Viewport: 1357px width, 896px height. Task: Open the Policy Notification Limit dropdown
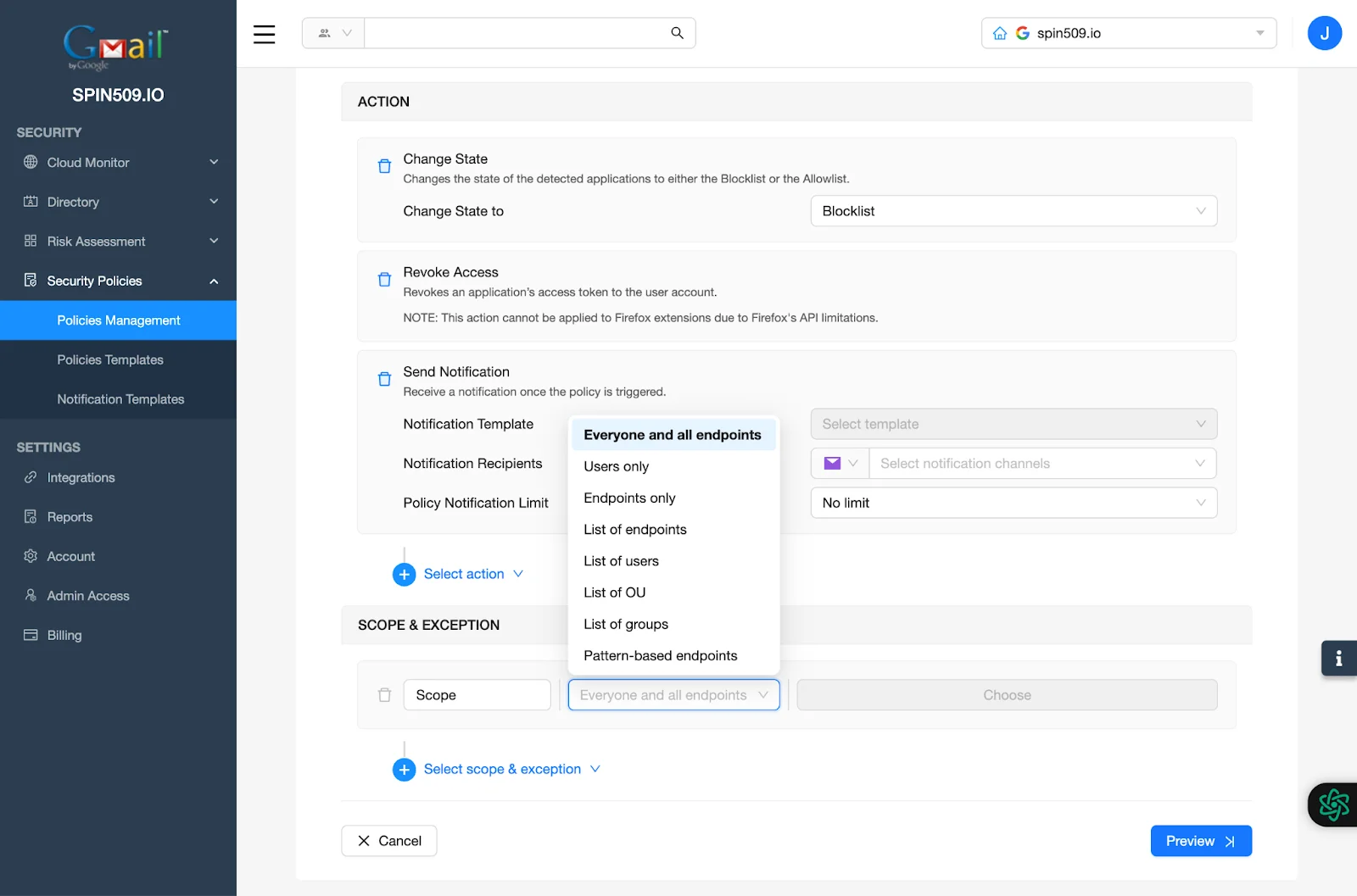coord(1013,503)
